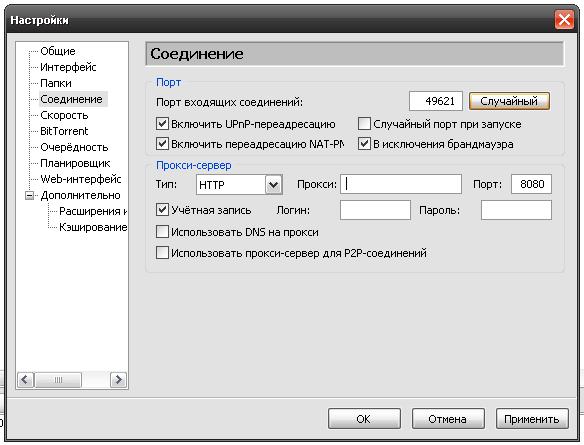Focus the Прокси address input field
This screenshot has width=584, height=445.
point(401,184)
